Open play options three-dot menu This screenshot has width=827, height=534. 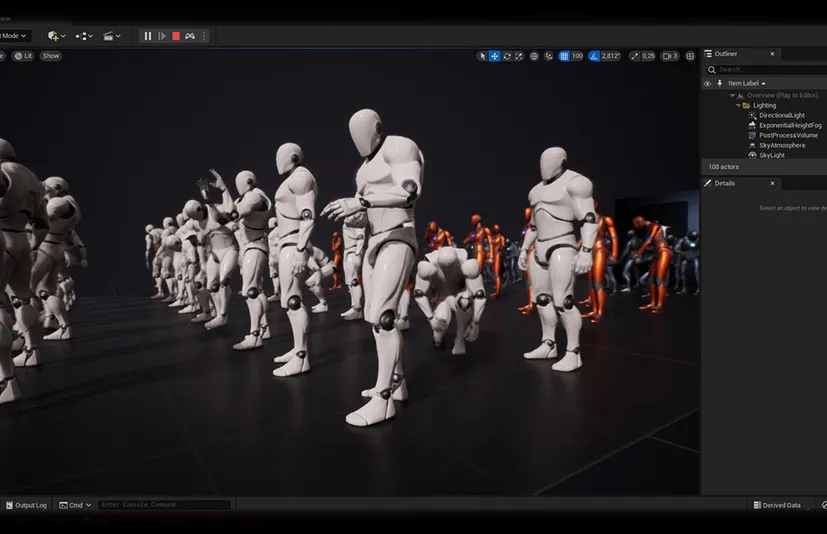click(x=204, y=36)
